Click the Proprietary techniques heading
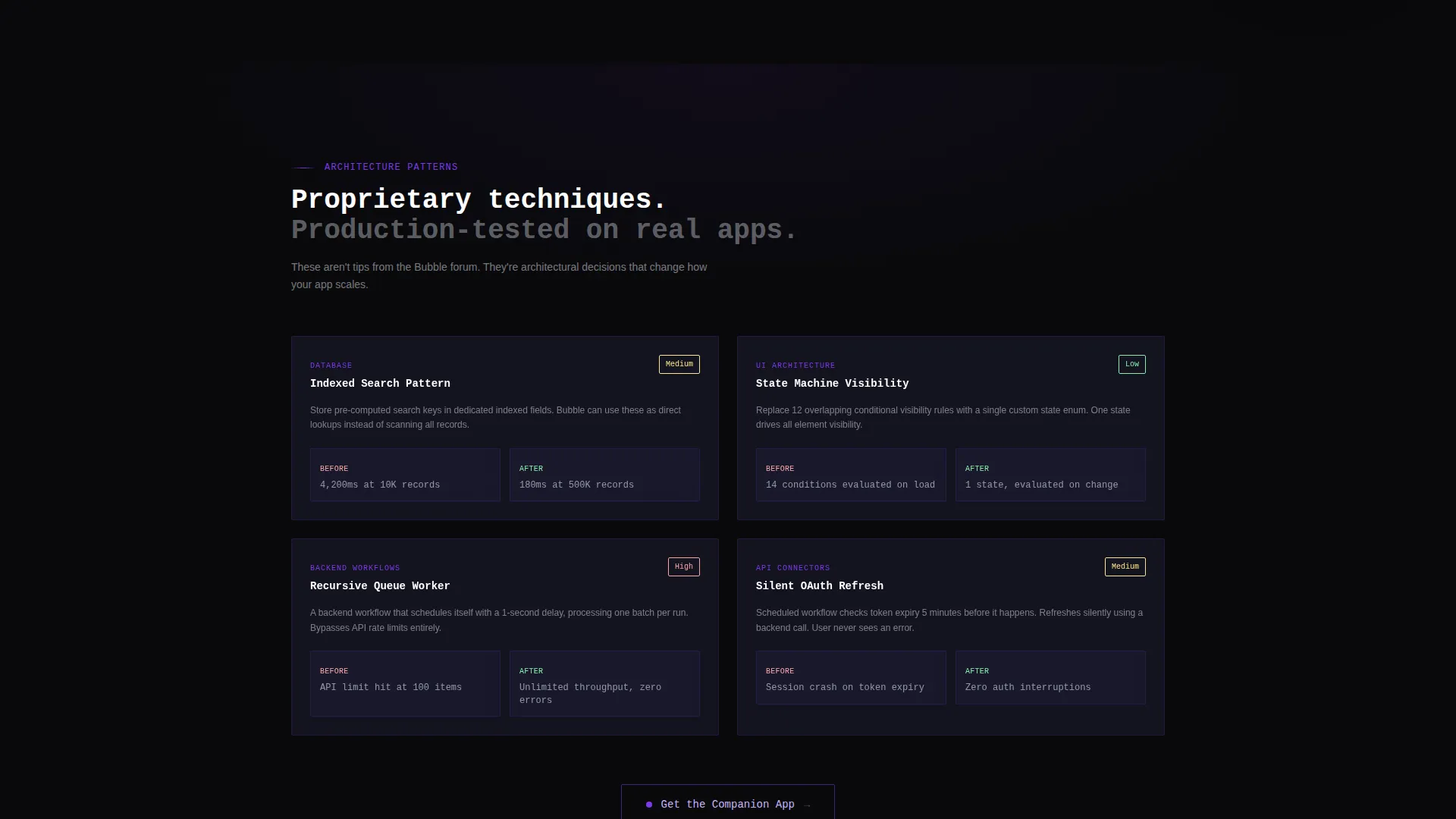Viewport: 1456px width, 819px height. click(479, 199)
